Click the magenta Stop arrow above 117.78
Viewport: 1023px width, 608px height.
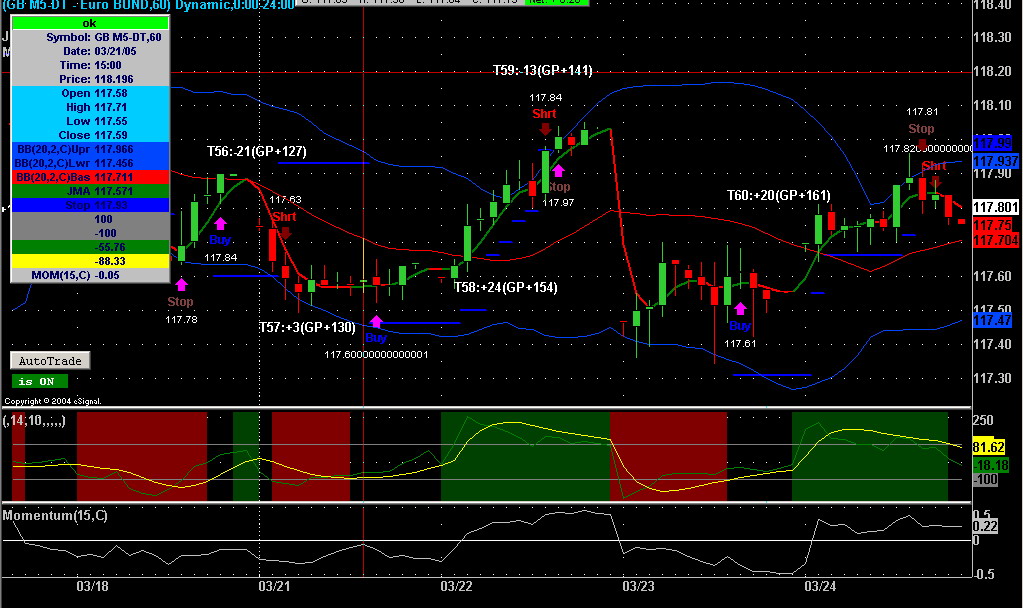coord(181,284)
